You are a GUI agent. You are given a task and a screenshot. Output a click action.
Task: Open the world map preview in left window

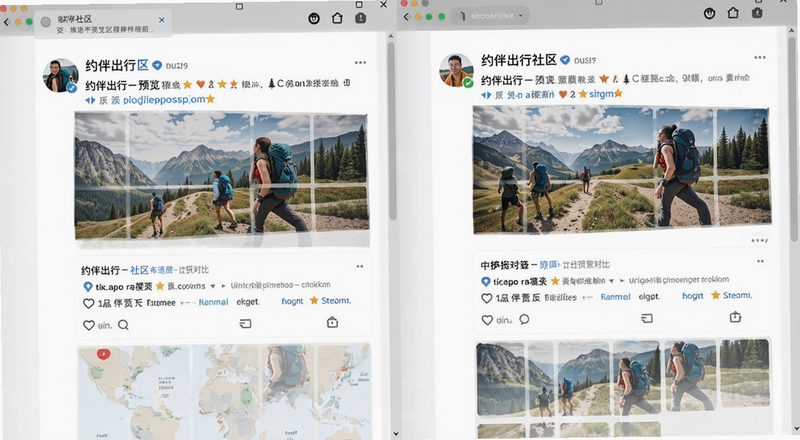point(223,392)
